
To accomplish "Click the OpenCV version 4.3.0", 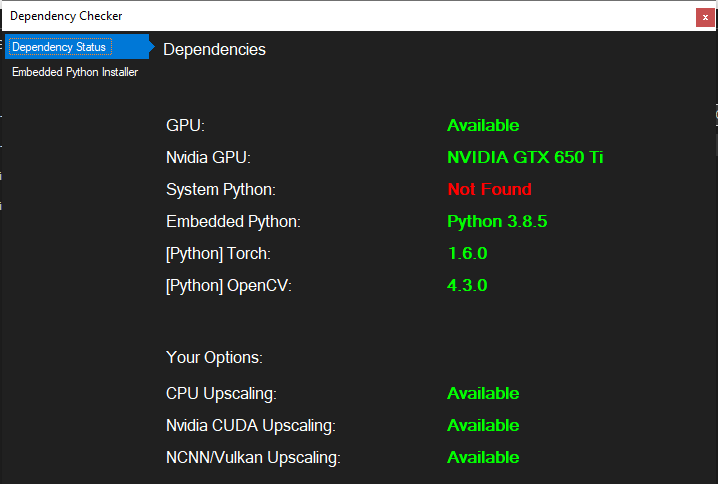I will click(x=468, y=285).
